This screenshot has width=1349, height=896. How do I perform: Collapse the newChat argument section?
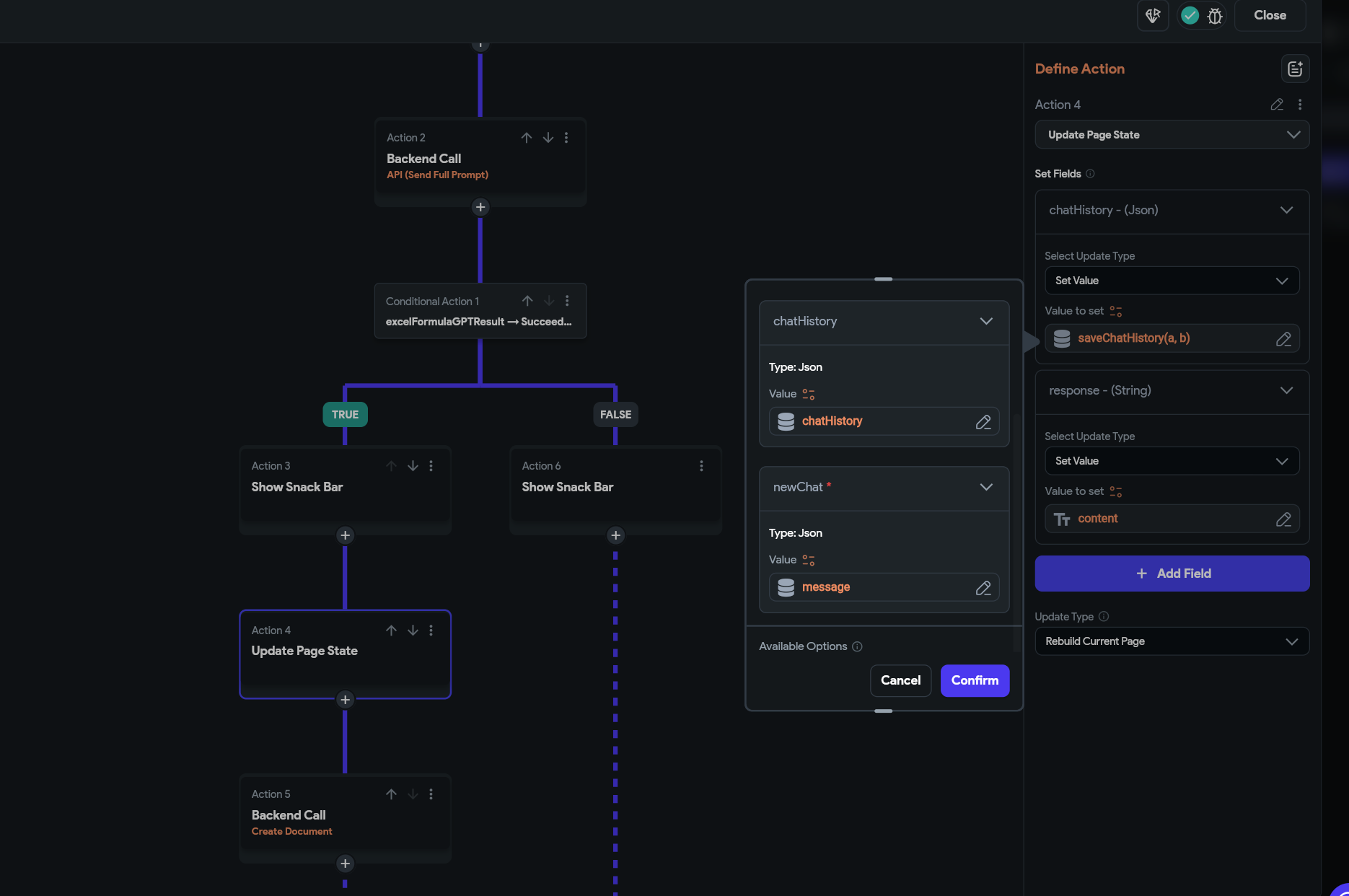tap(986, 487)
